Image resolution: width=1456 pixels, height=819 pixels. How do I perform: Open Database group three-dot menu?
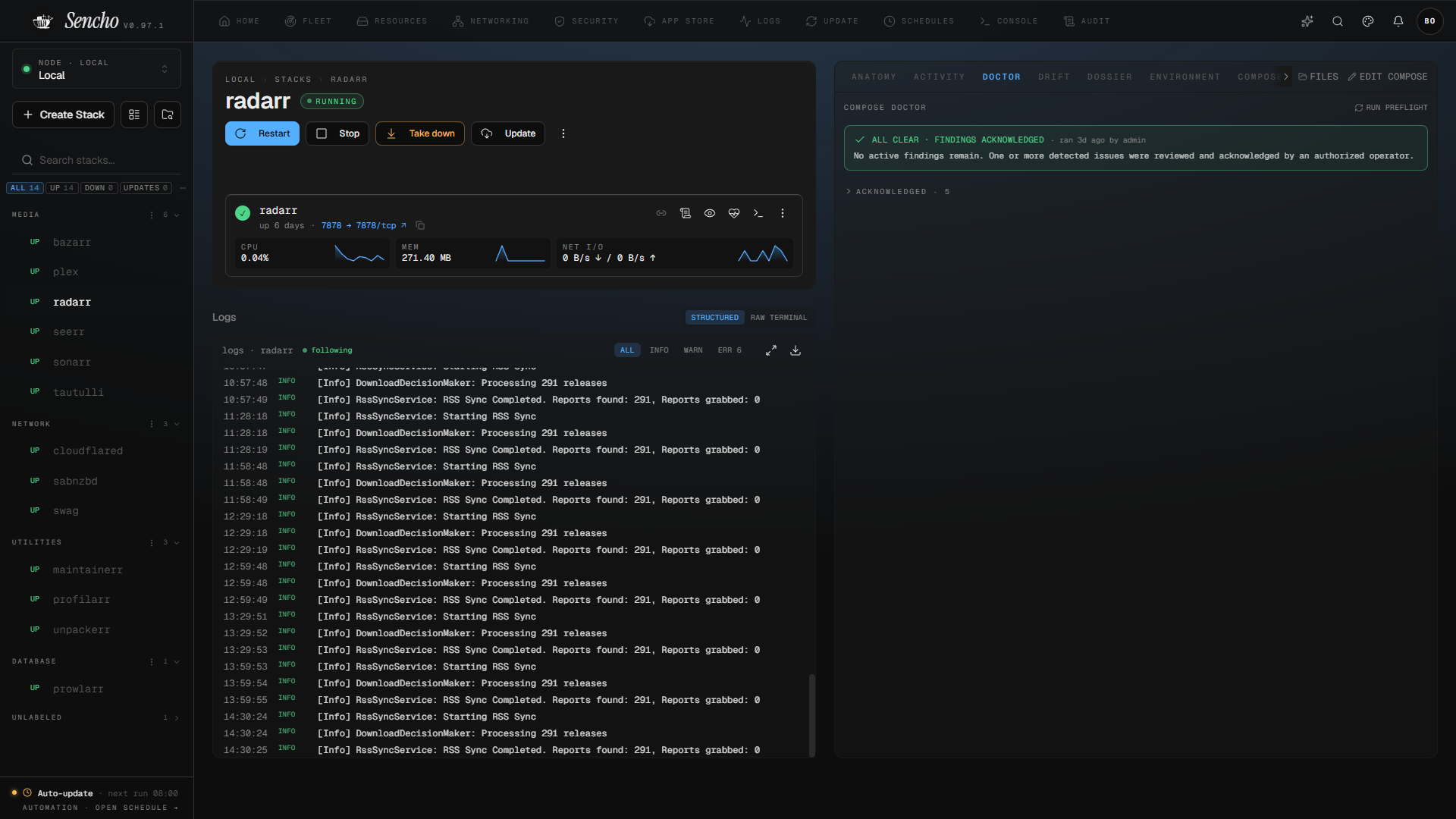click(x=152, y=661)
